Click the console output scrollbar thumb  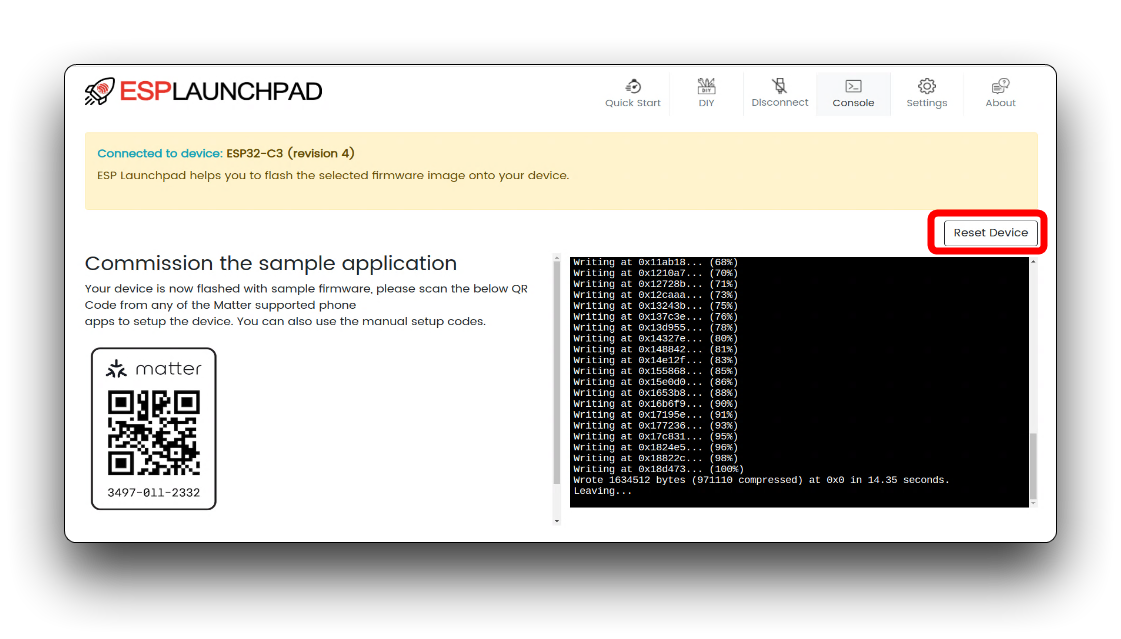pyautogui.click(x=1032, y=466)
